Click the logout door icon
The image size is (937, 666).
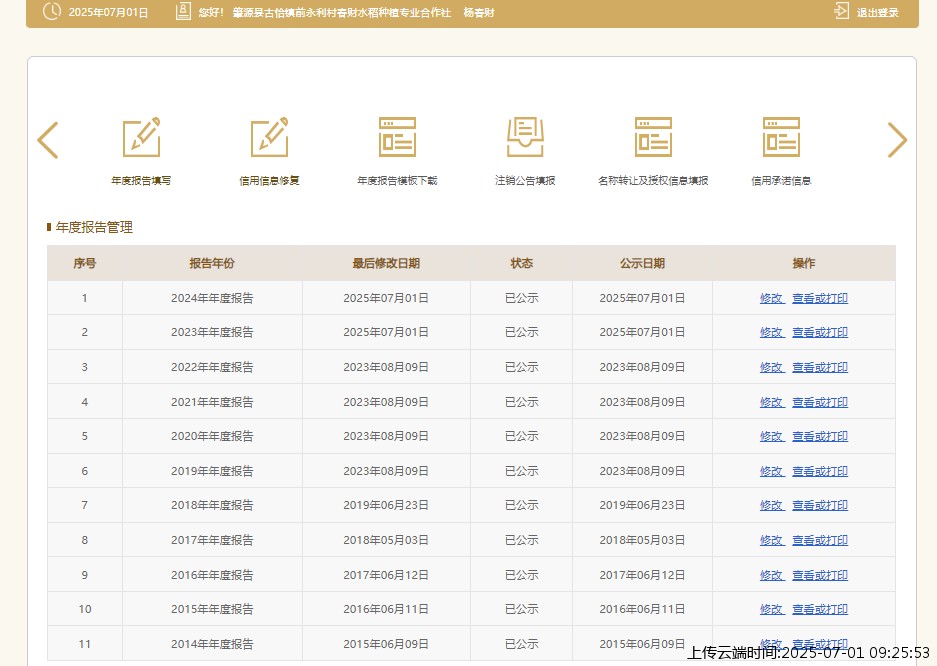pyautogui.click(x=841, y=11)
